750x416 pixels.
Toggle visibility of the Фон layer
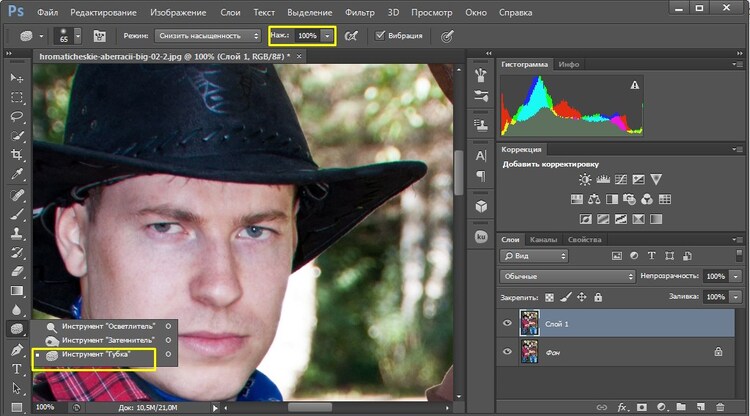pyautogui.click(x=508, y=352)
